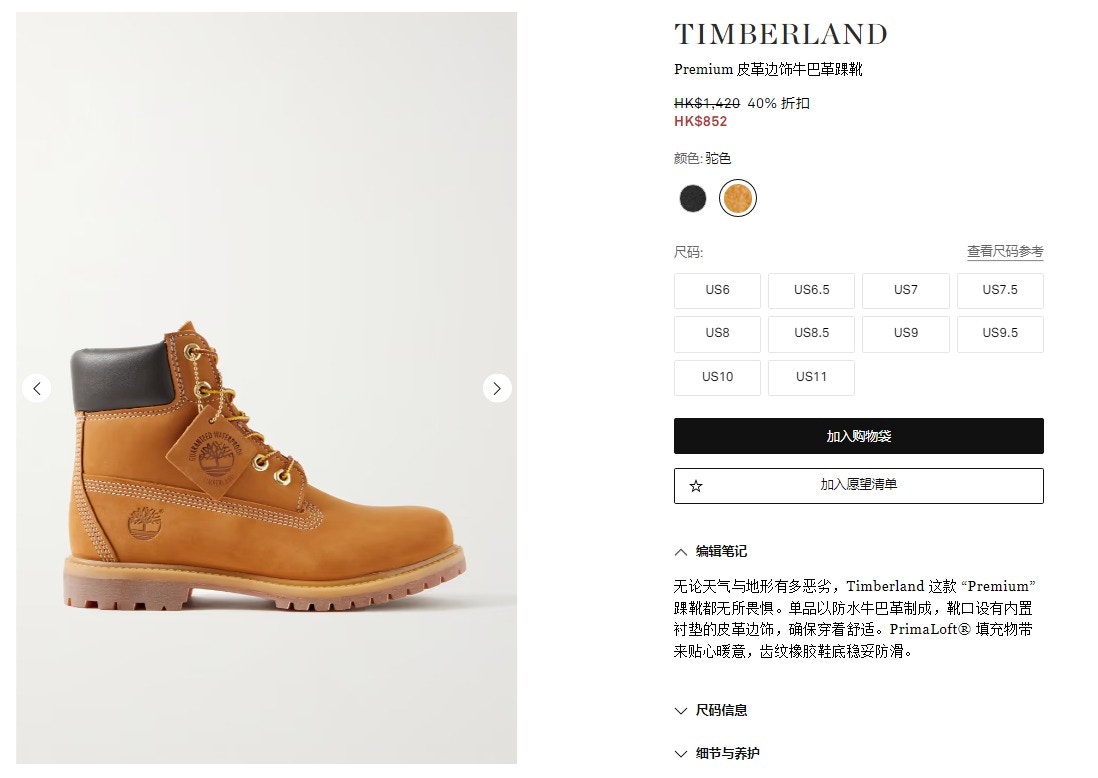Select size US10 option
This screenshot has height=778, width=1098.
point(717,378)
